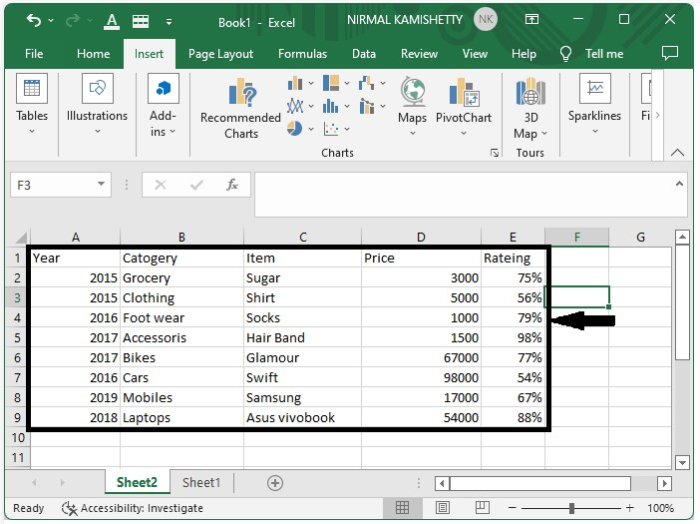Image resolution: width=700 pixels, height=524 pixels.
Task: Open the View tab
Action: 475,54
